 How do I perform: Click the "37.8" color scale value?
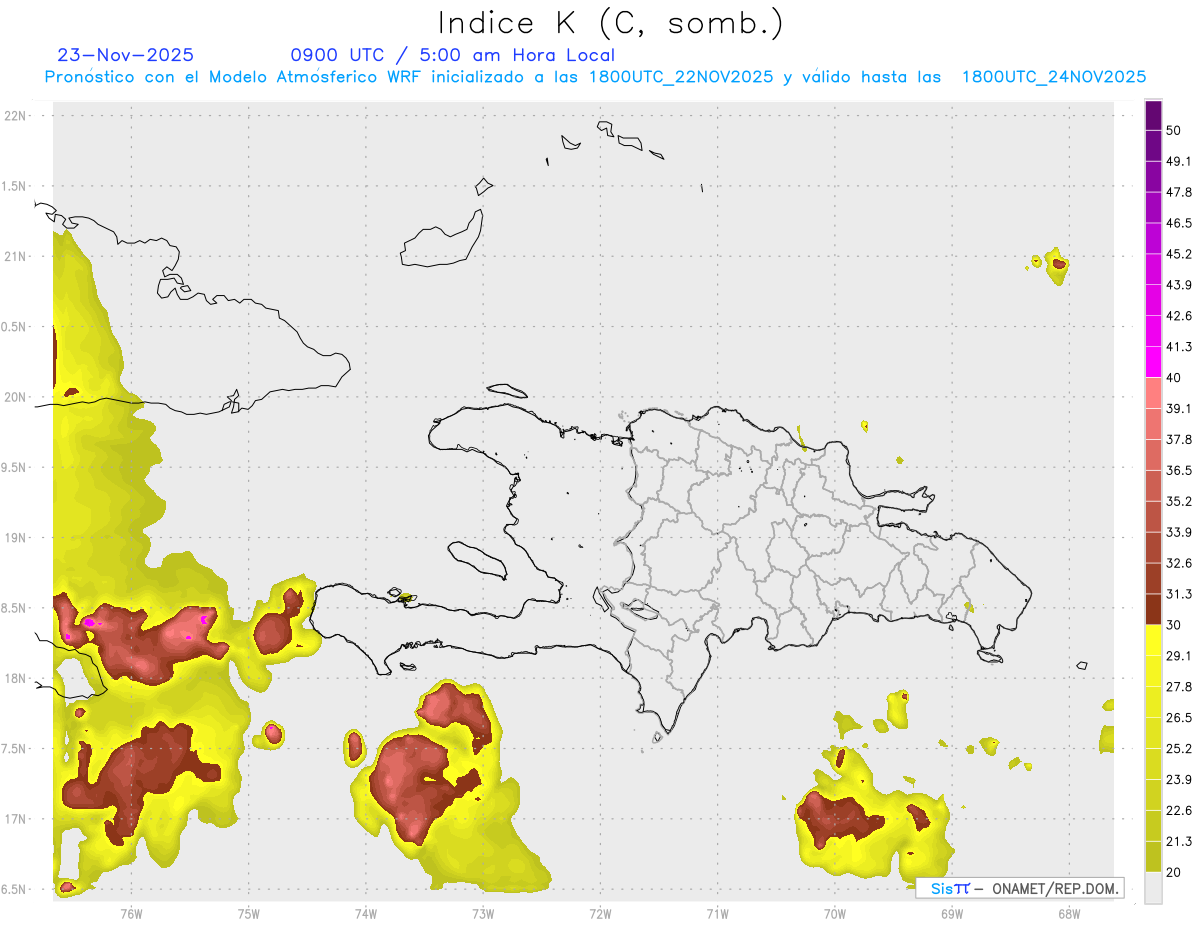(x=1179, y=439)
